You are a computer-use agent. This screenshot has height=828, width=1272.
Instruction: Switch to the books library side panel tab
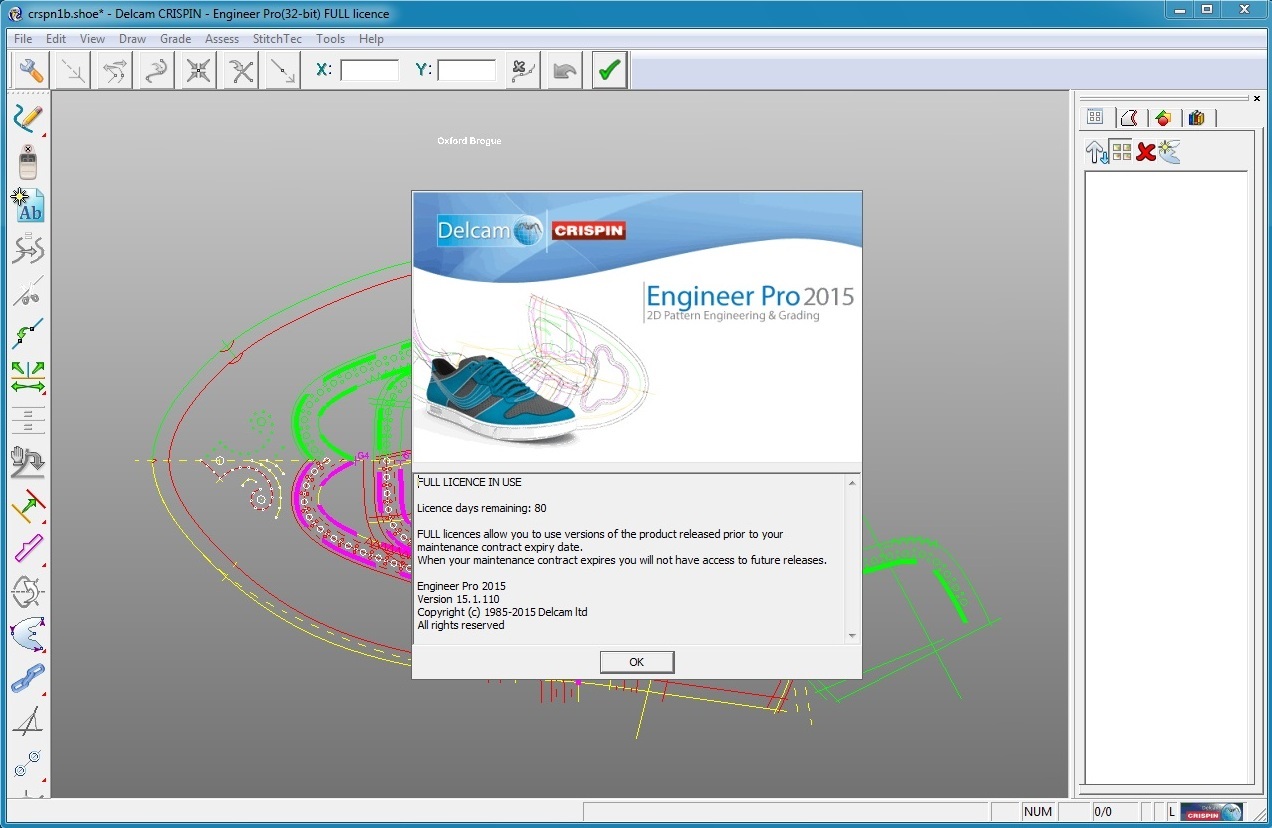(1196, 117)
